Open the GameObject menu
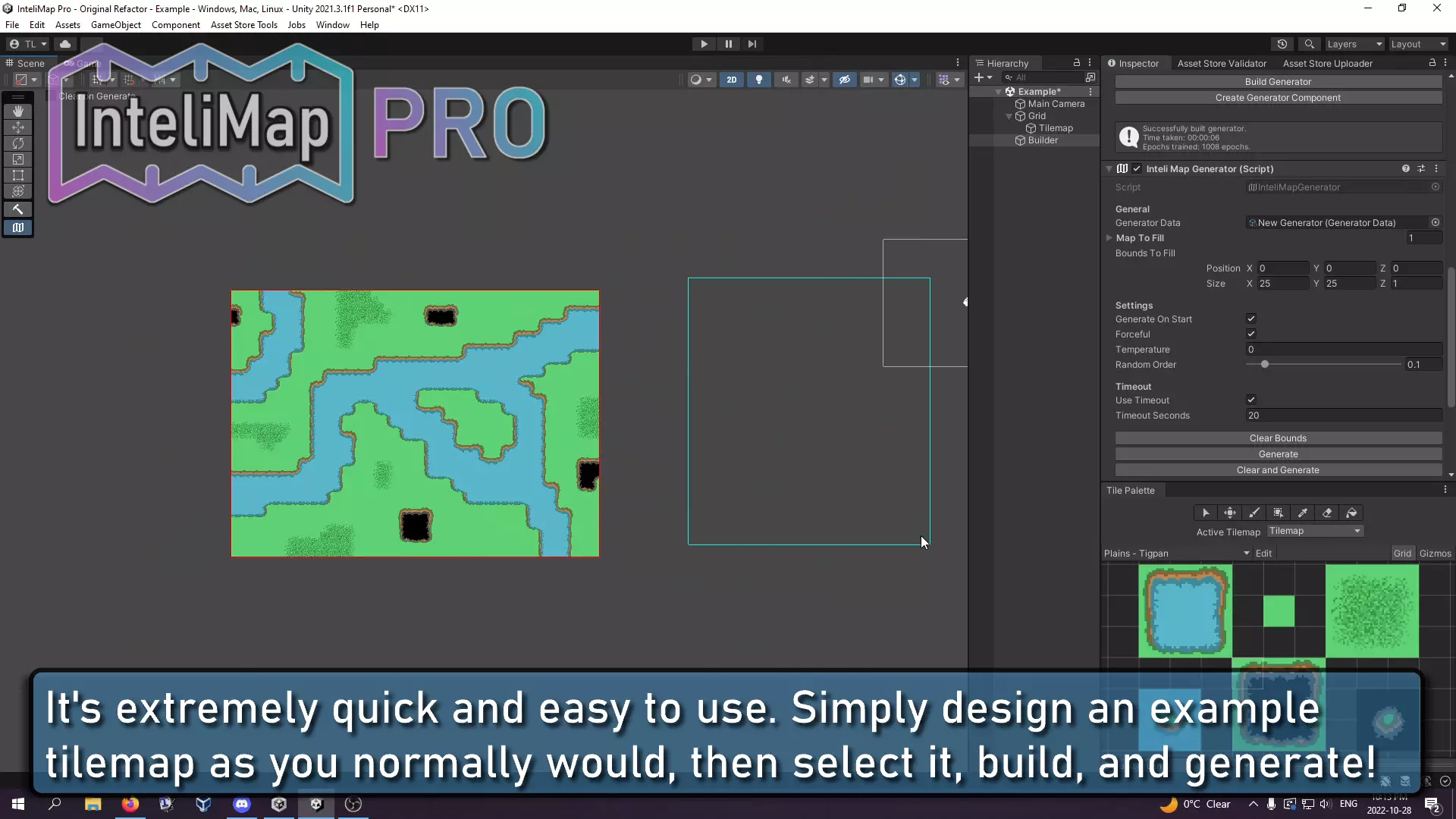1456x819 pixels. (116, 25)
